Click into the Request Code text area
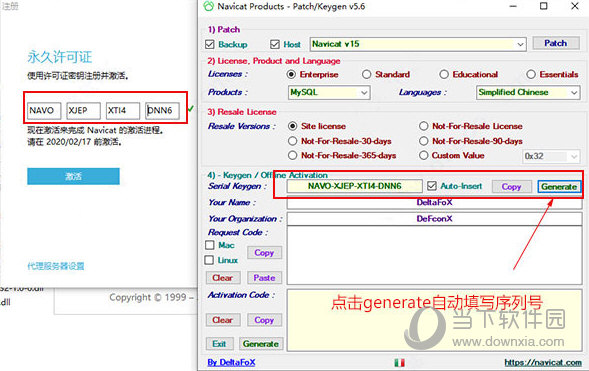The height and width of the screenshot is (371, 589). click(x=434, y=255)
